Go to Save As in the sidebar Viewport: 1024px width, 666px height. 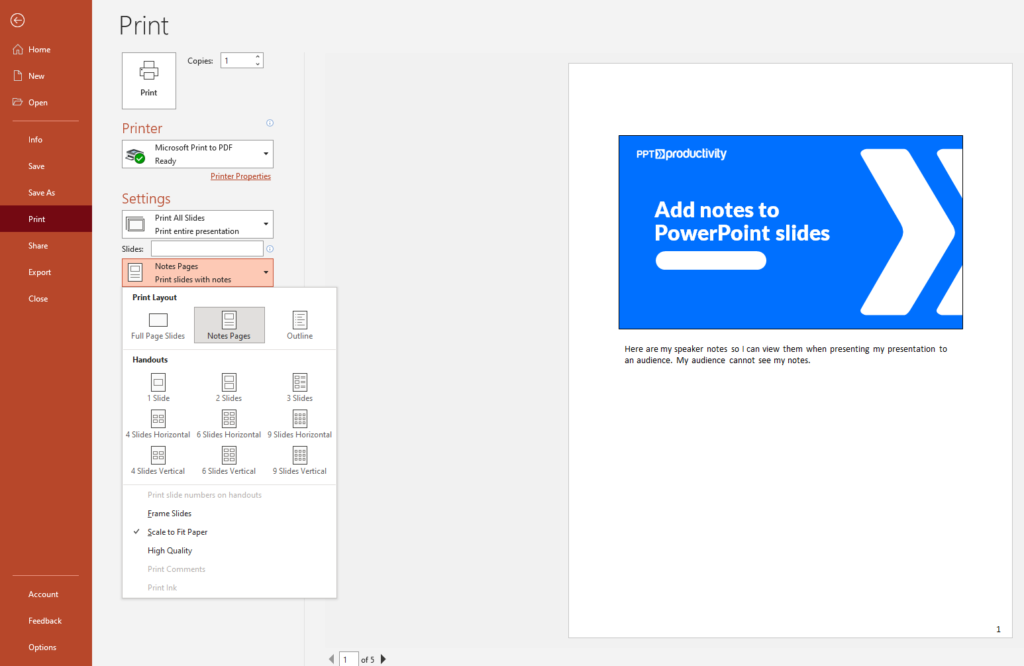tap(42, 193)
